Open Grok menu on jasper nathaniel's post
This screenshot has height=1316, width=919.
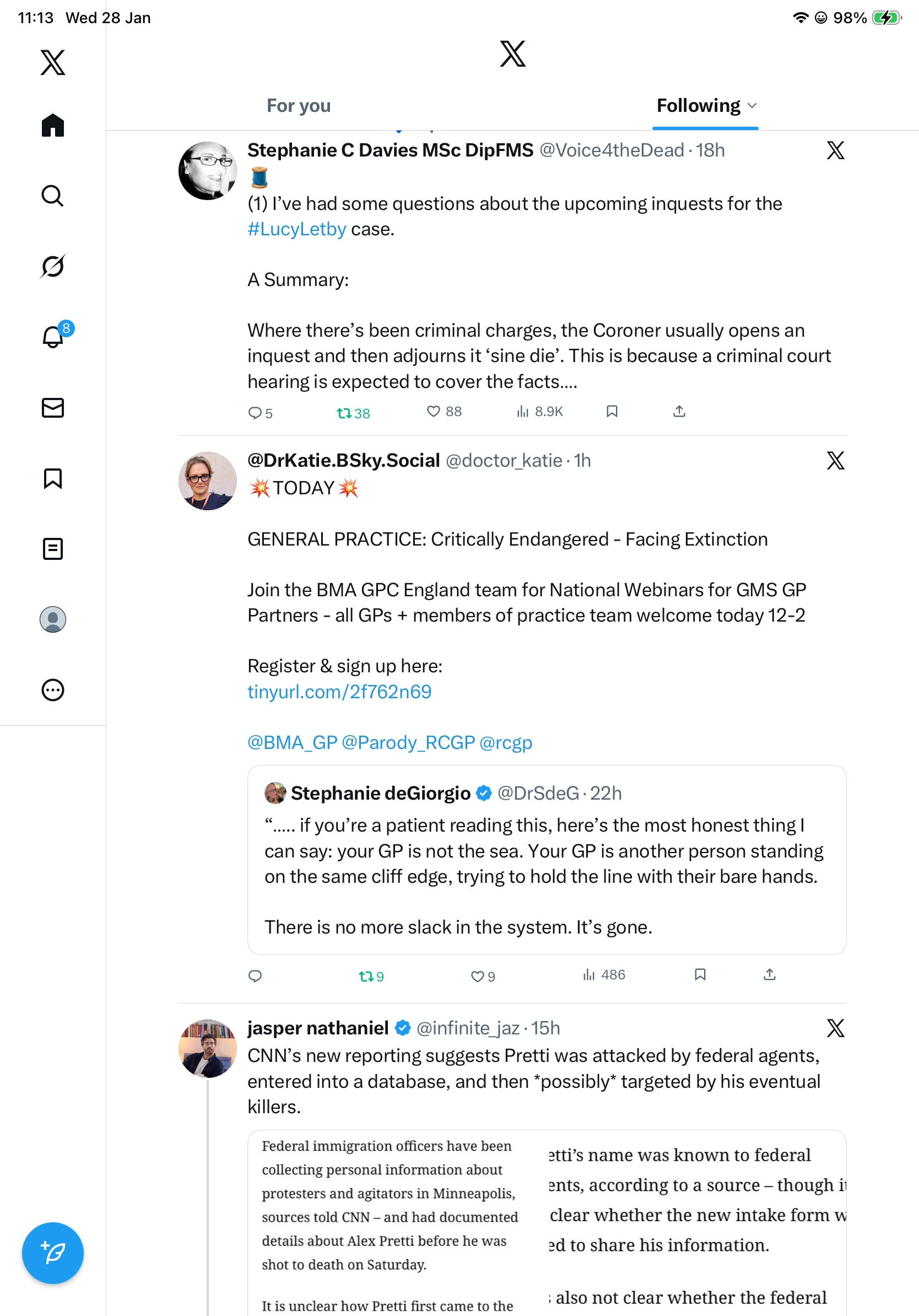(835, 1028)
